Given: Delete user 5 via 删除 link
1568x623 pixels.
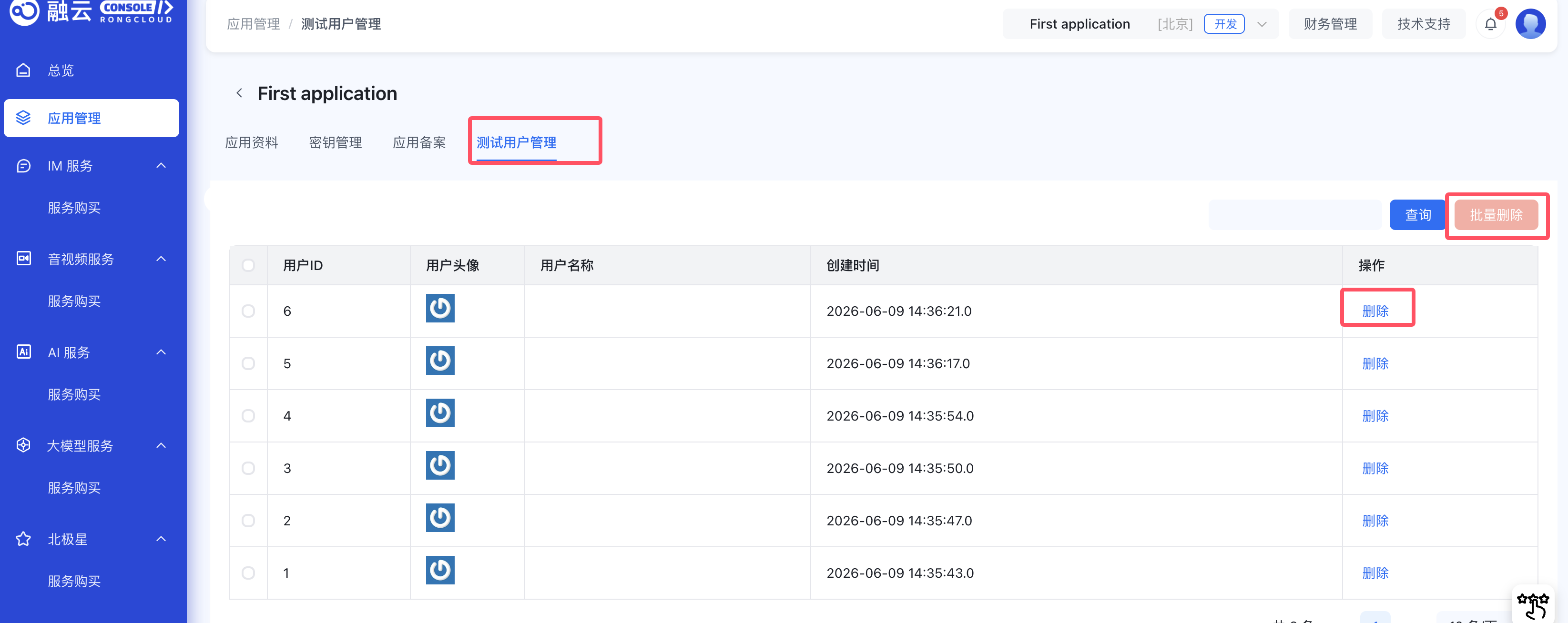Looking at the screenshot, I should click(x=1375, y=364).
